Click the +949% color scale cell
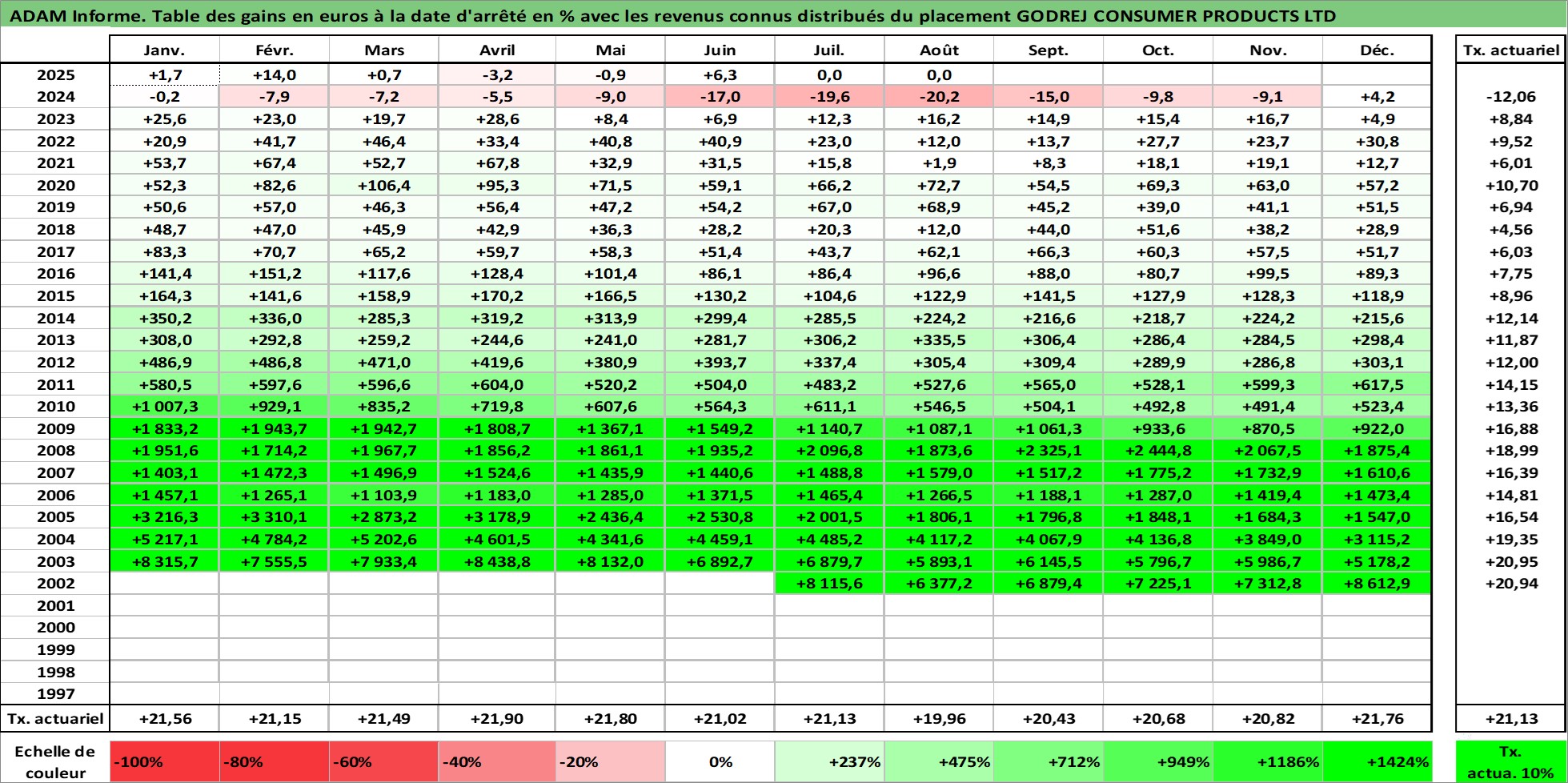The width and height of the screenshot is (1568, 783). (1158, 761)
